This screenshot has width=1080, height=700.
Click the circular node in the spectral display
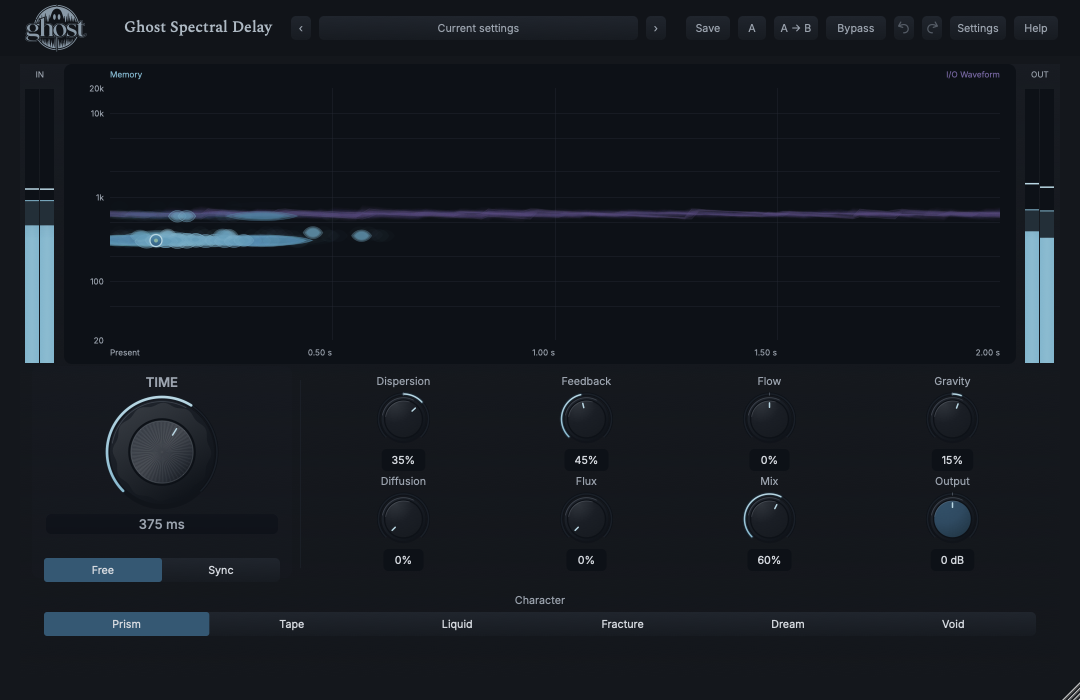coord(156,240)
